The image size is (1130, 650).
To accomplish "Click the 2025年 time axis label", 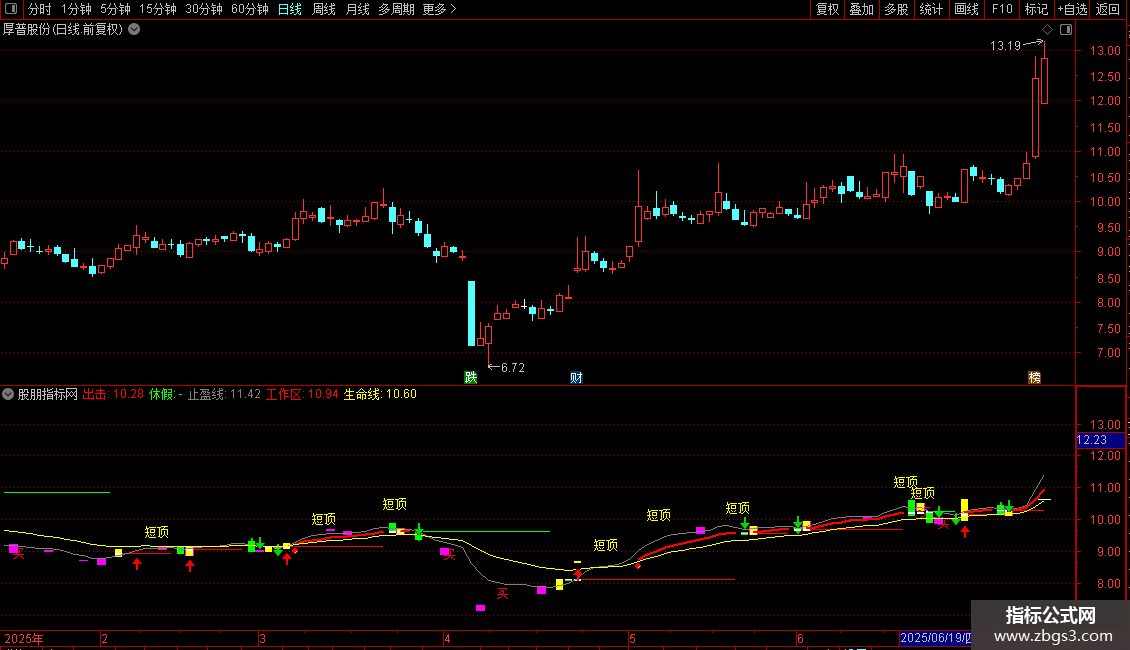I will pyautogui.click(x=23, y=638).
